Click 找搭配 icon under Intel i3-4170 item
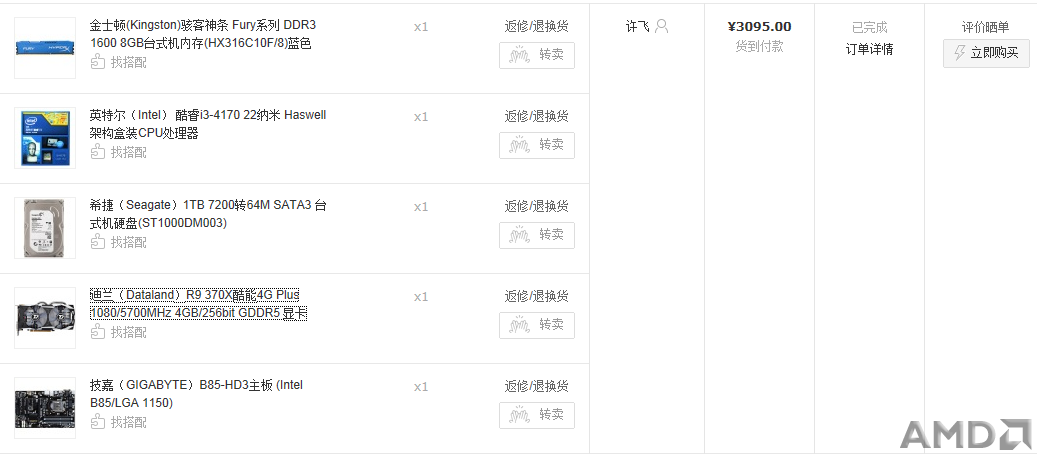The height and width of the screenshot is (455, 1037). pos(98,152)
